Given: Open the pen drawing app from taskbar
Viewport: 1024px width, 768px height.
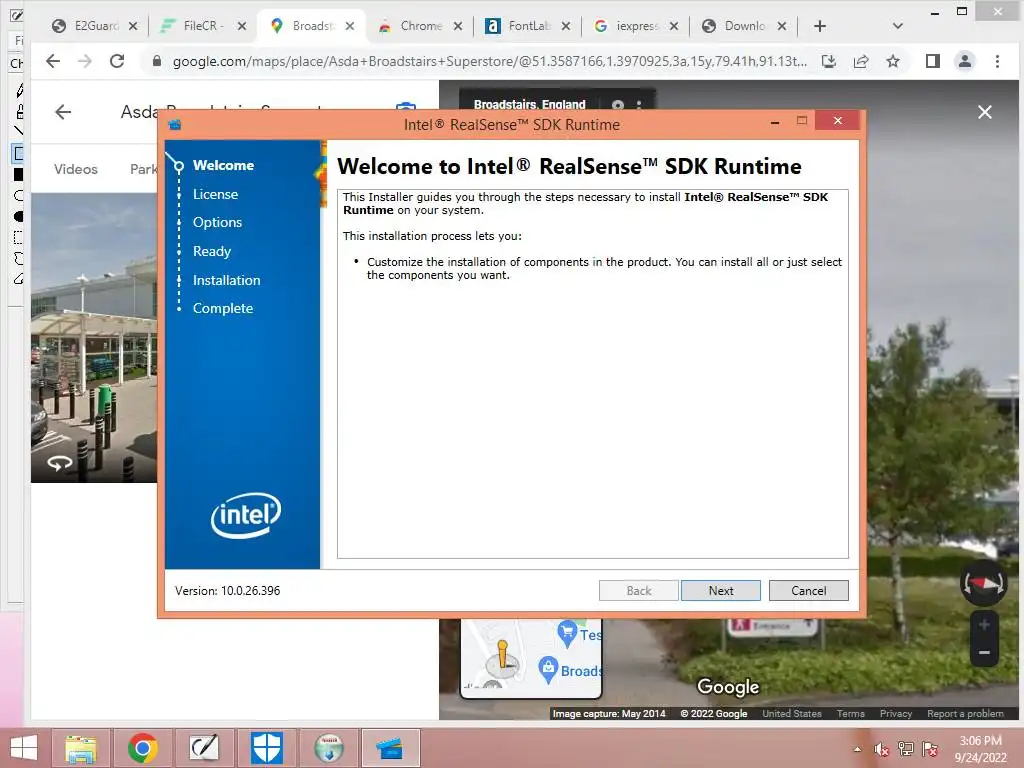Looking at the screenshot, I should tap(204, 748).
